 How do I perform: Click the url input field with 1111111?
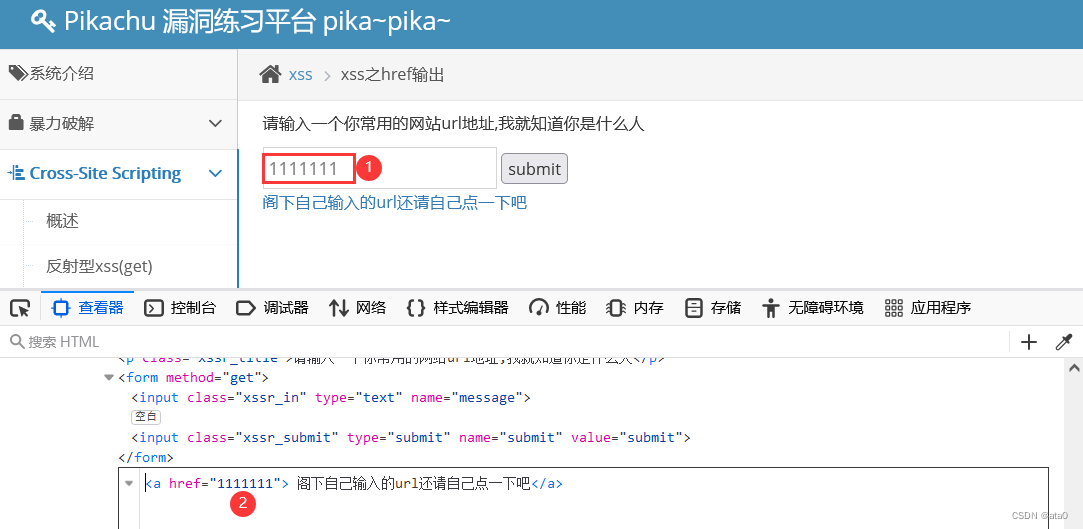click(379, 168)
